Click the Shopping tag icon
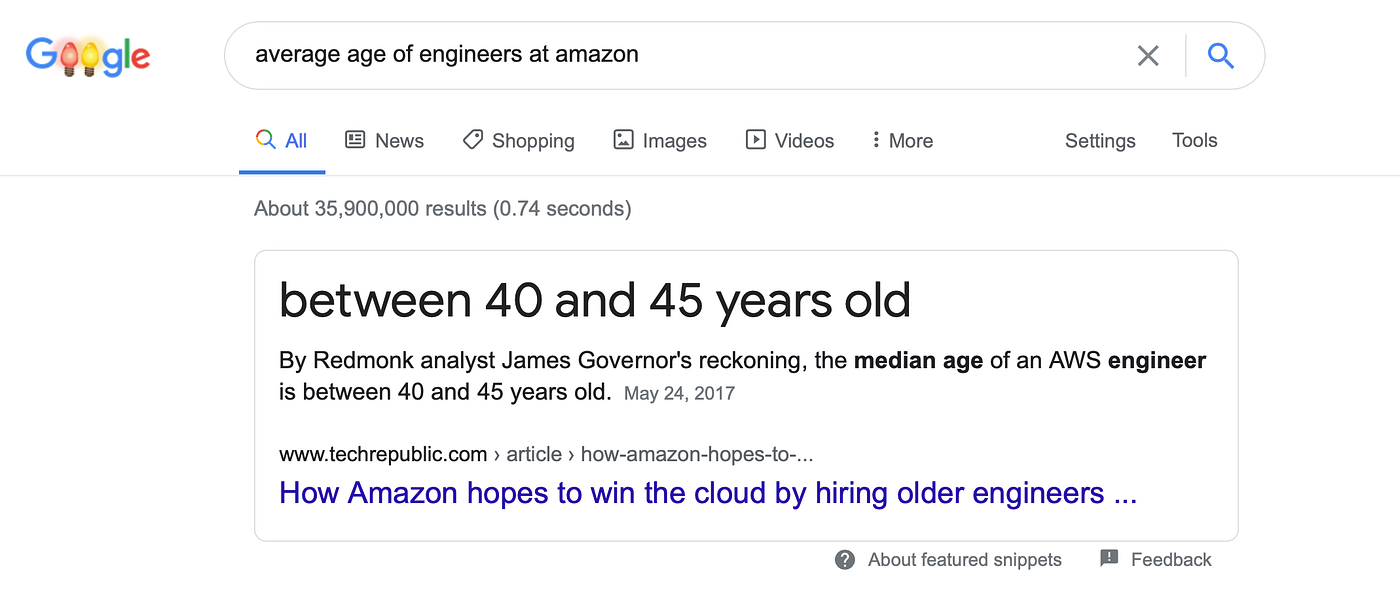 coord(472,140)
